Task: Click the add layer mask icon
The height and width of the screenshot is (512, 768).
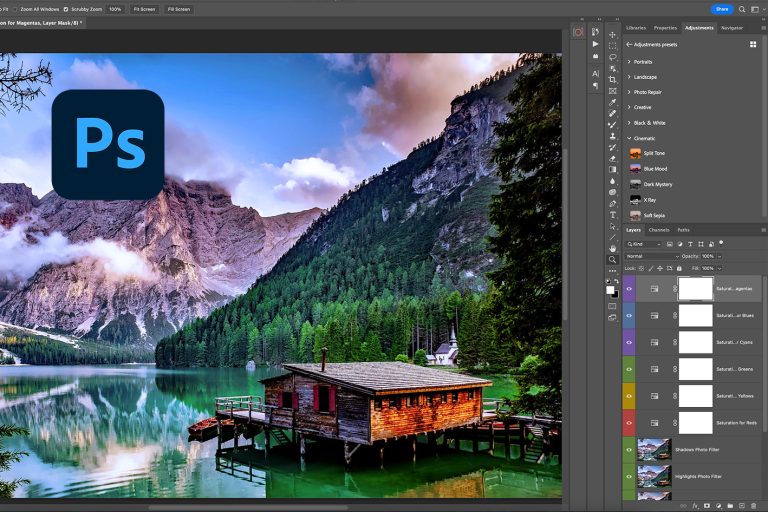Action: (x=707, y=506)
